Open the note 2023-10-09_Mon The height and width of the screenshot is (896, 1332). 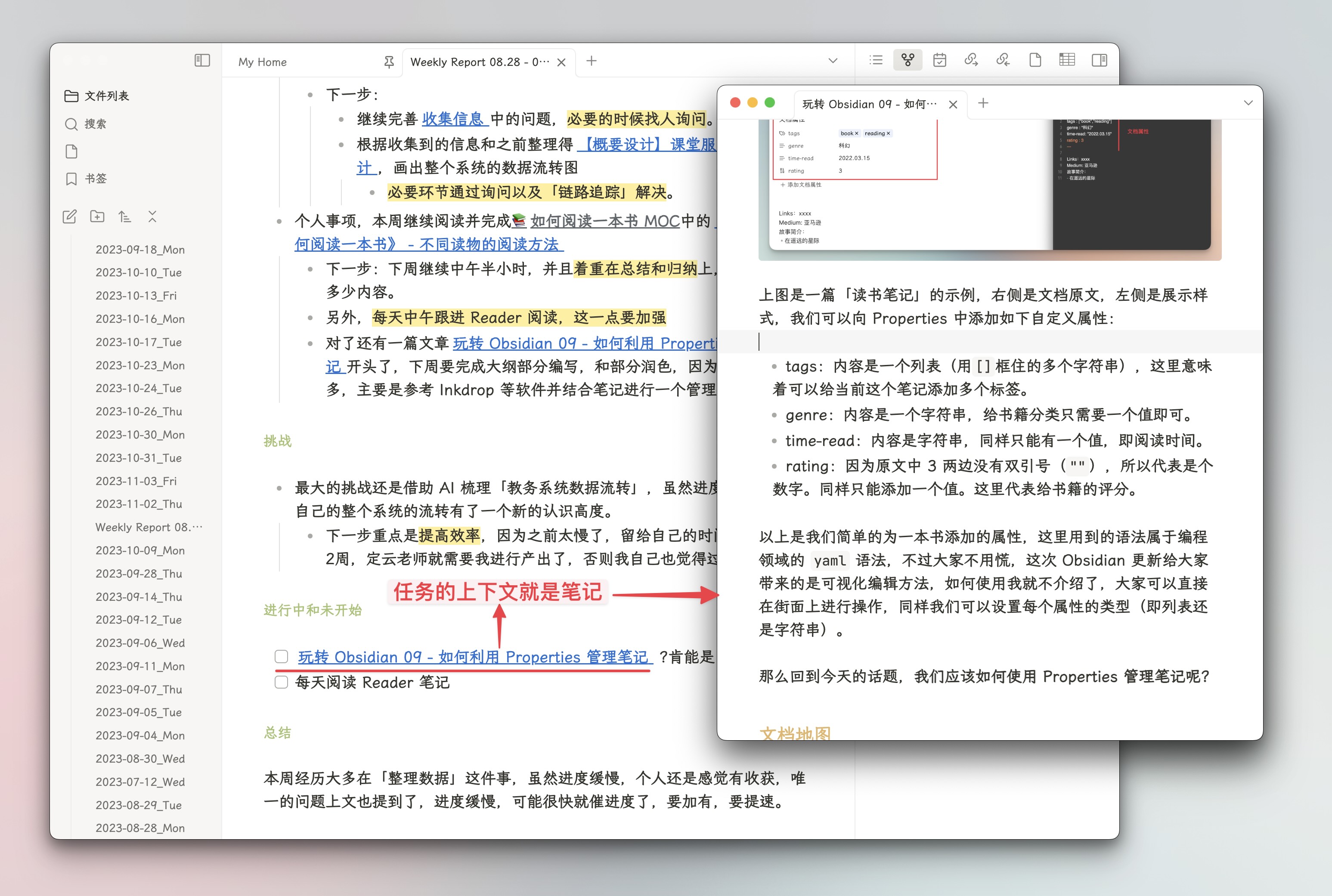(x=140, y=550)
